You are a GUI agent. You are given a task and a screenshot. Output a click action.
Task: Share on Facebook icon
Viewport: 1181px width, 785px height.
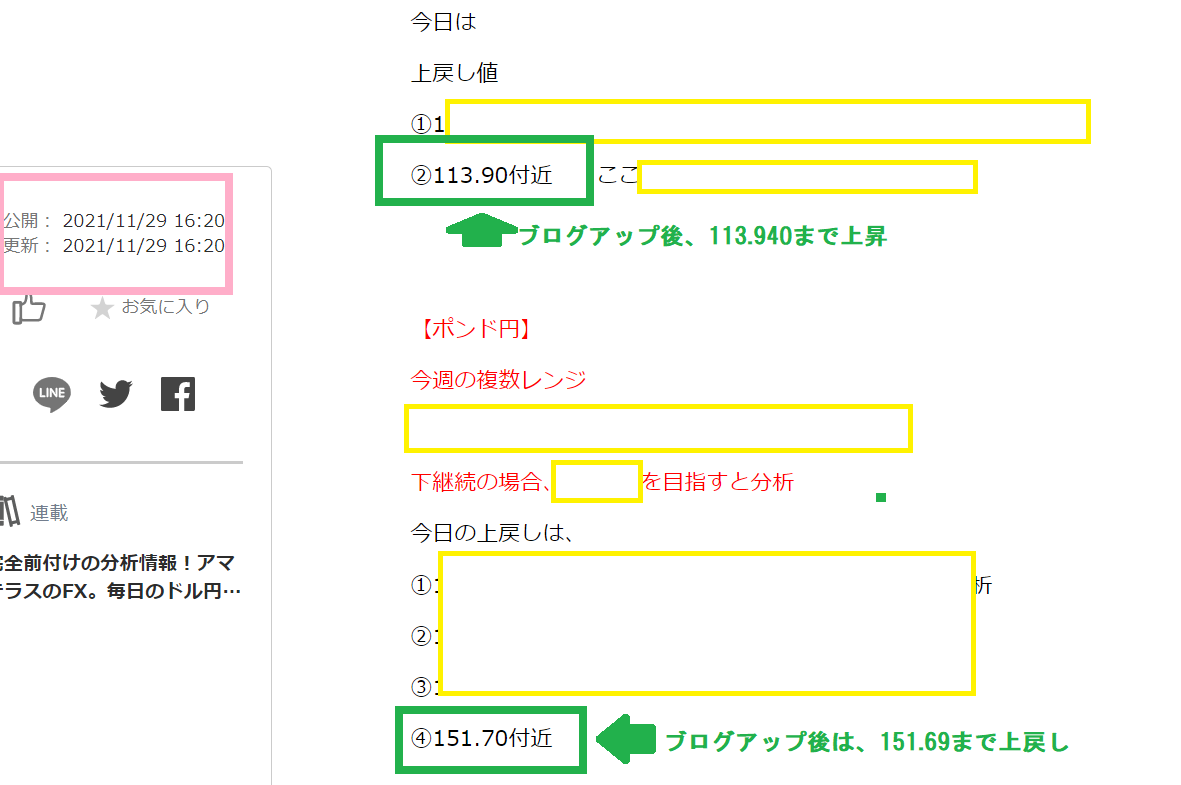pyautogui.click(x=178, y=394)
